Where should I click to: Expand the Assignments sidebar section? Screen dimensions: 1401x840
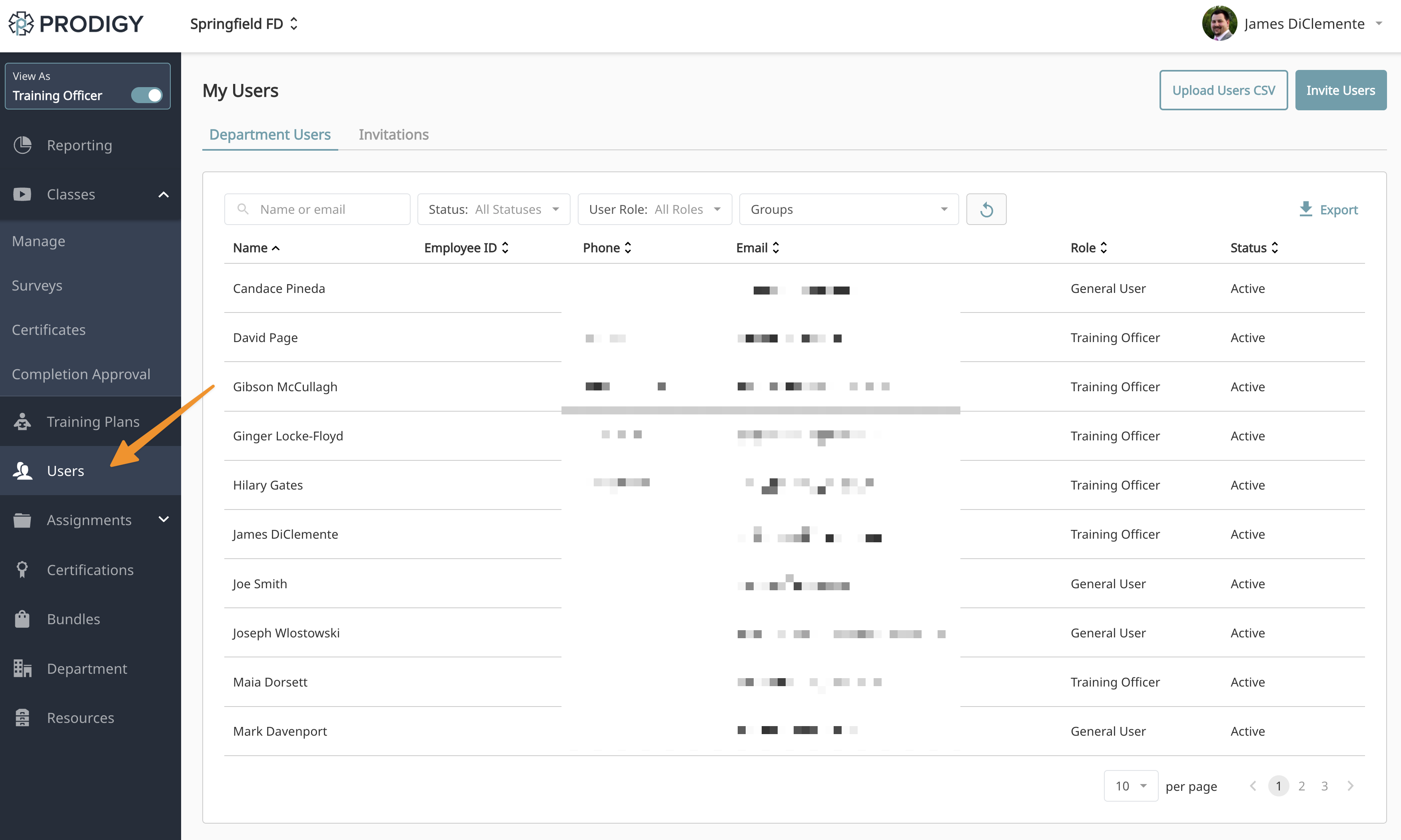click(x=164, y=519)
